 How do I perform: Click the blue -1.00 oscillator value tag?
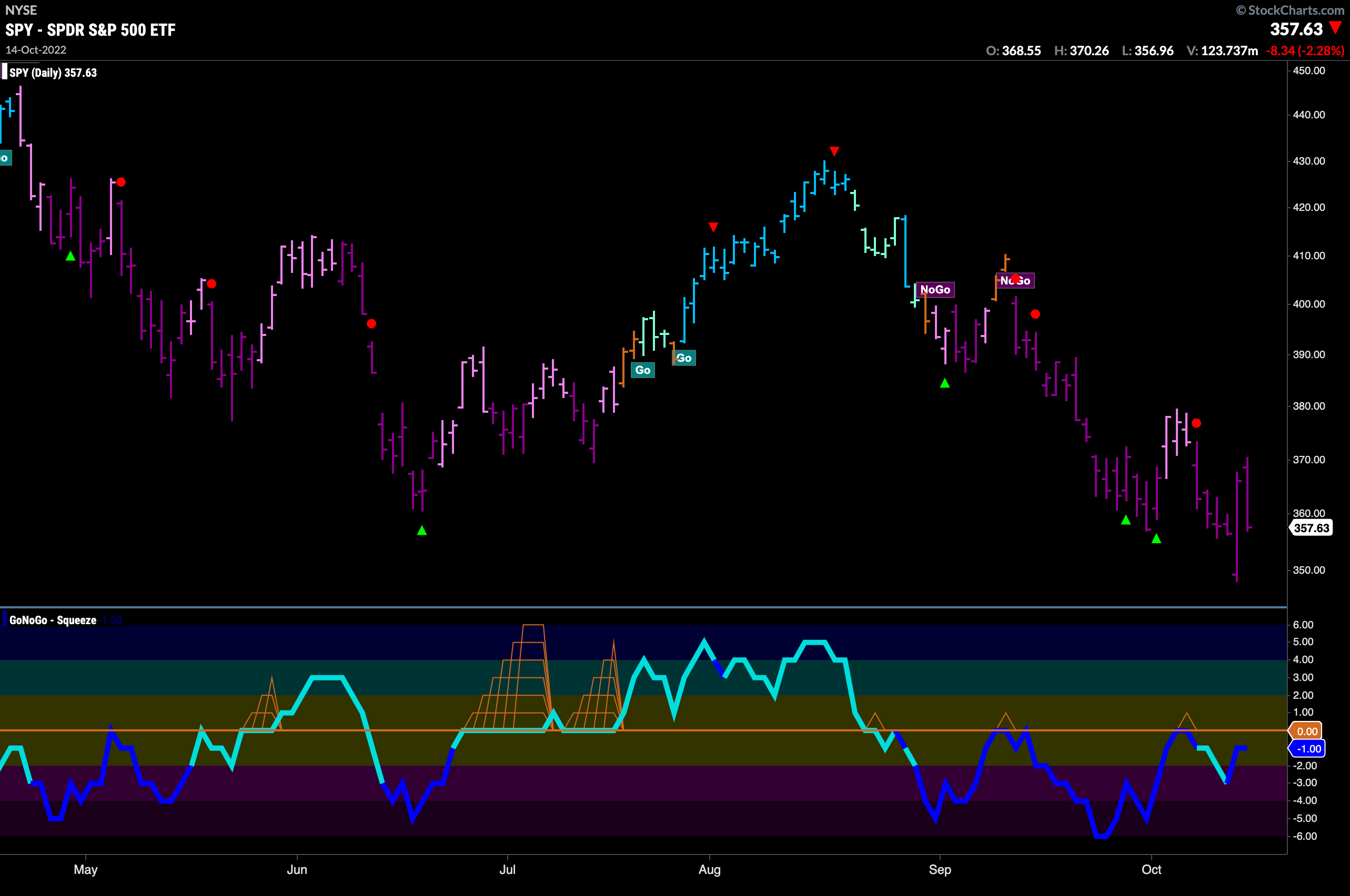tap(1306, 749)
